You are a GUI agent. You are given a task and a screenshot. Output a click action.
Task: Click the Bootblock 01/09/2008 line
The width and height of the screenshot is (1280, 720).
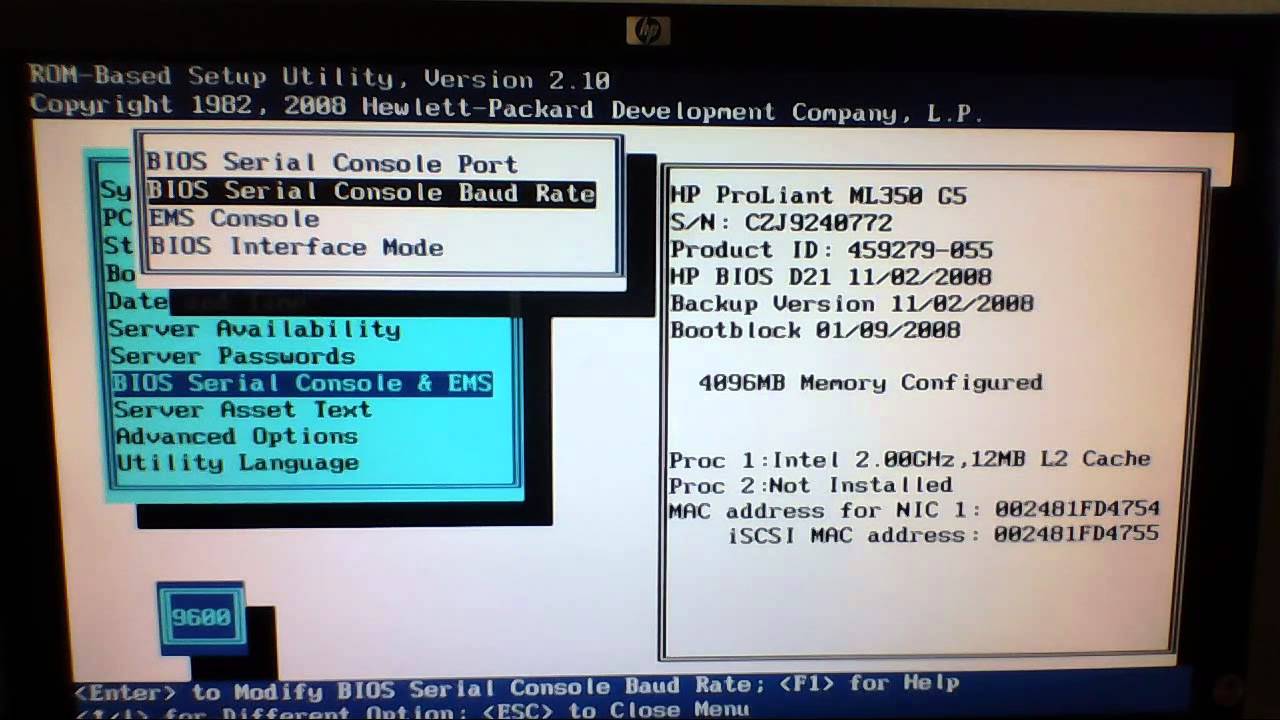(x=815, y=331)
